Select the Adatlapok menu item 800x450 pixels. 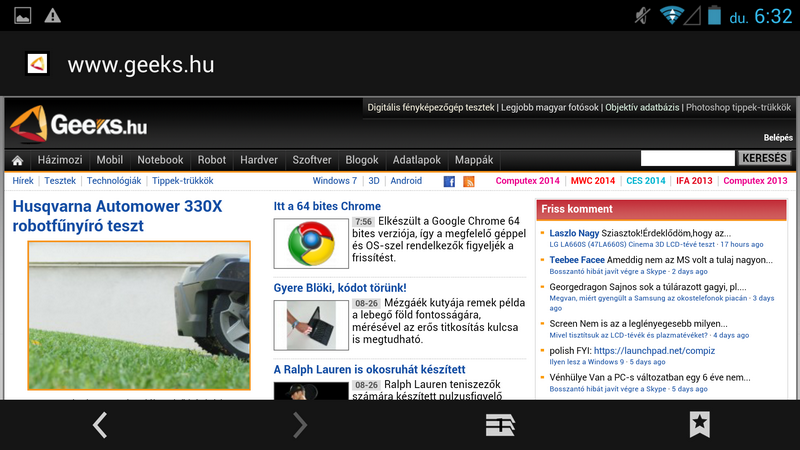click(x=417, y=160)
